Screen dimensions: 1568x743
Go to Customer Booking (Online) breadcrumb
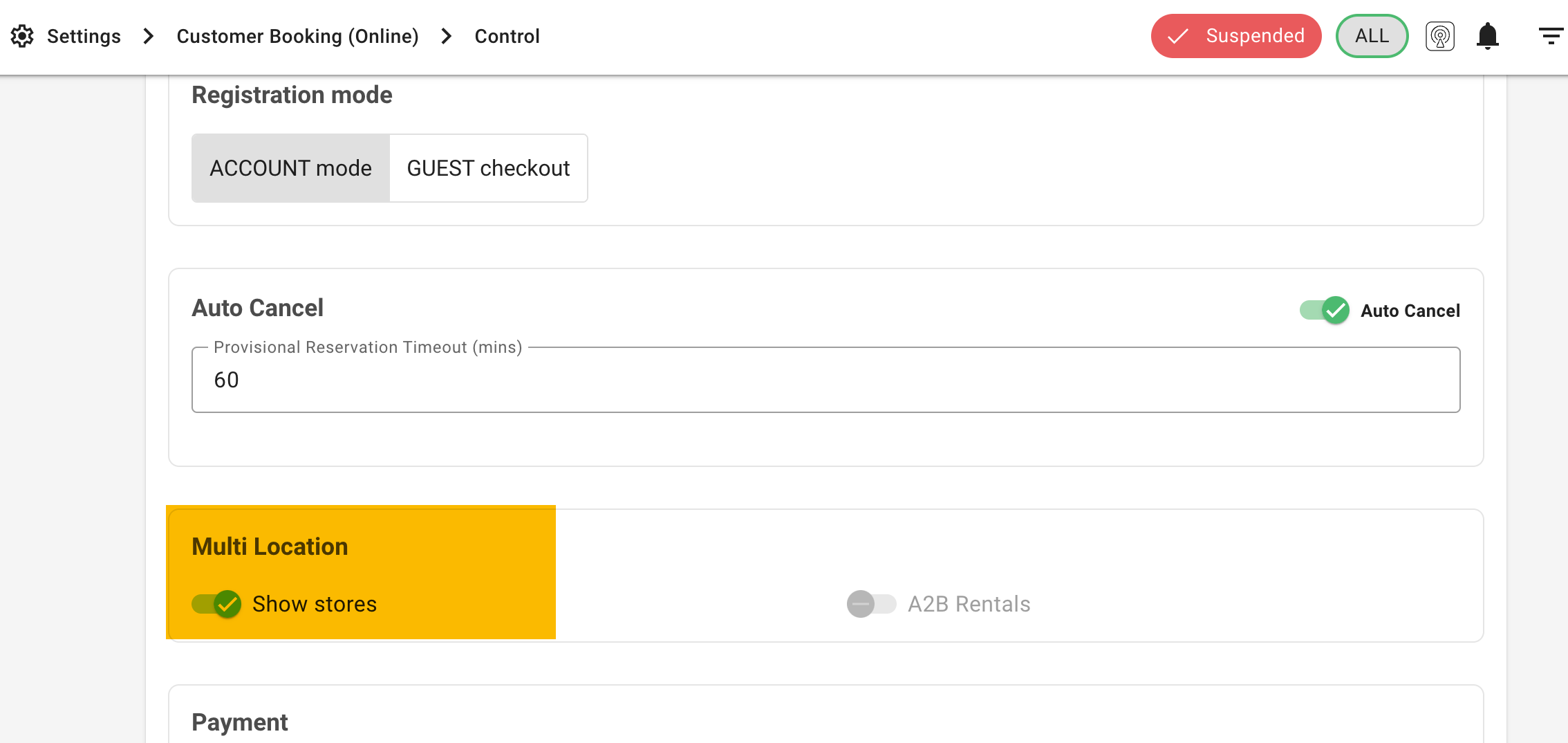pyautogui.click(x=297, y=36)
